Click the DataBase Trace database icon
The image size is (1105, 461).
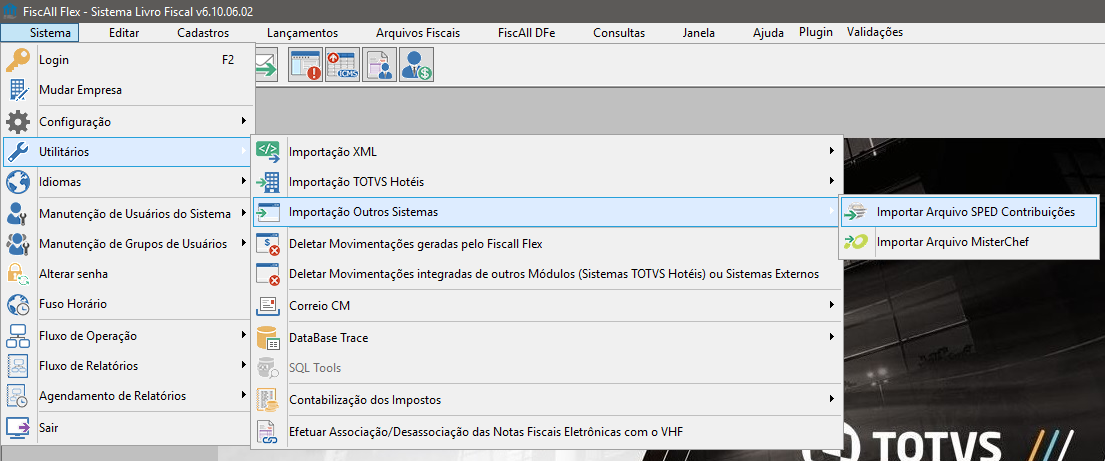point(268,338)
